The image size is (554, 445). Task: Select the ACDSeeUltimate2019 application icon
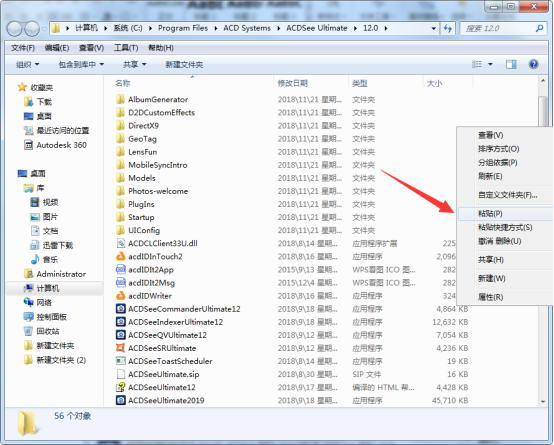[x=120, y=400]
